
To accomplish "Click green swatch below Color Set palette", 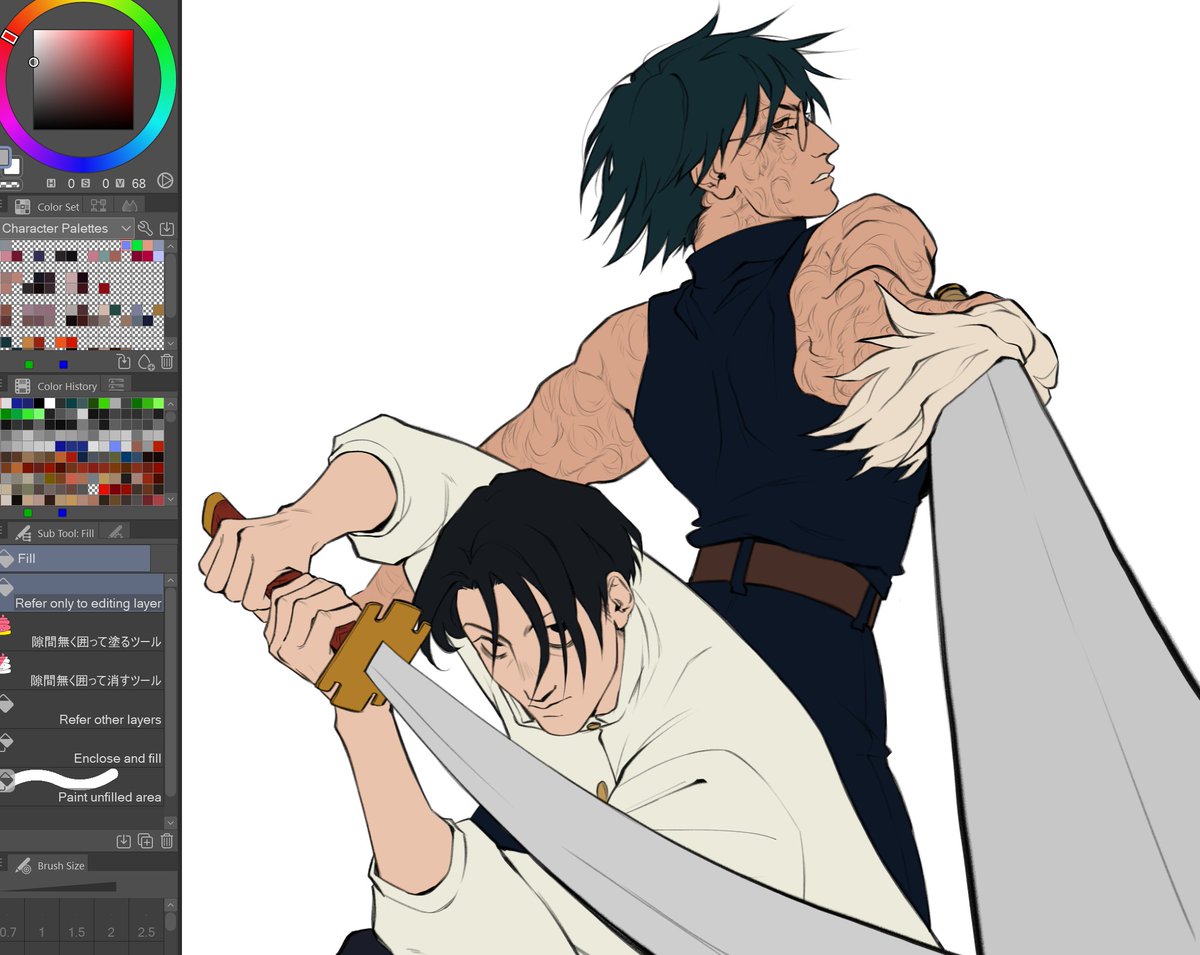I will pyautogui.click(x=28, y=364).
